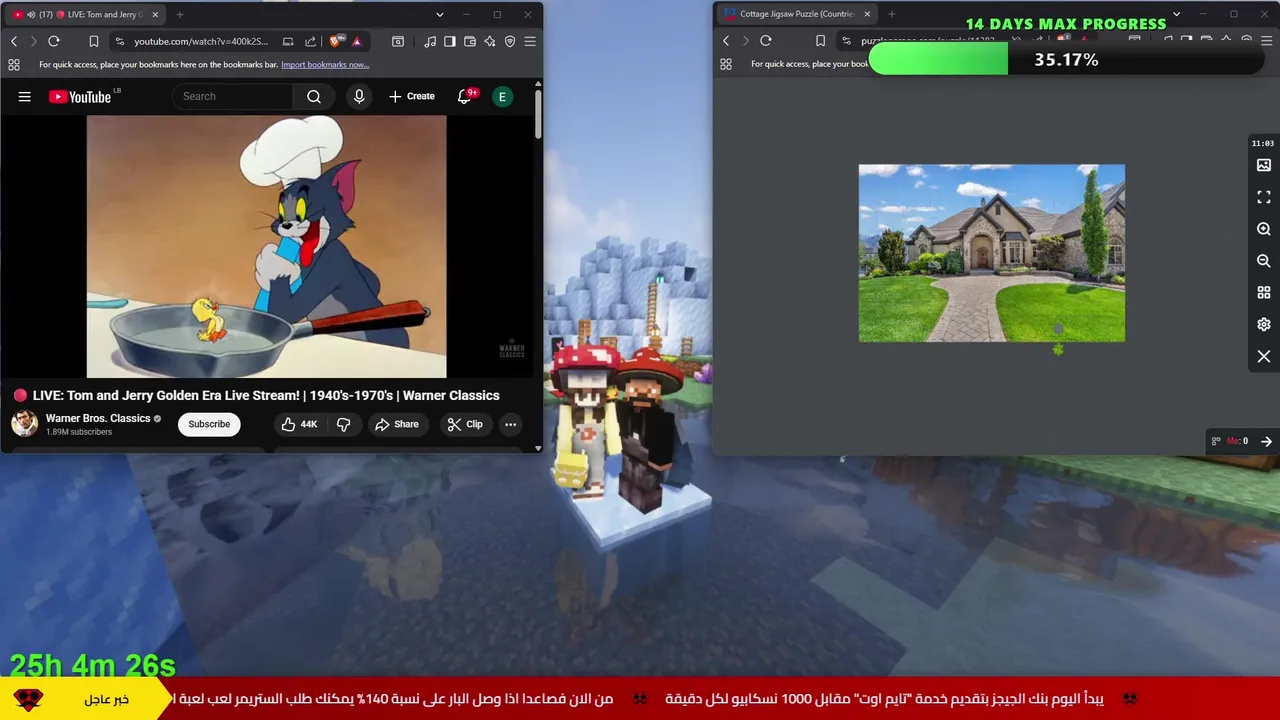Select the Cottage Jigsaw Puzzle tab
Image resolution: width=1280 pixels, height=720 pixels.
tap(795, 14)
